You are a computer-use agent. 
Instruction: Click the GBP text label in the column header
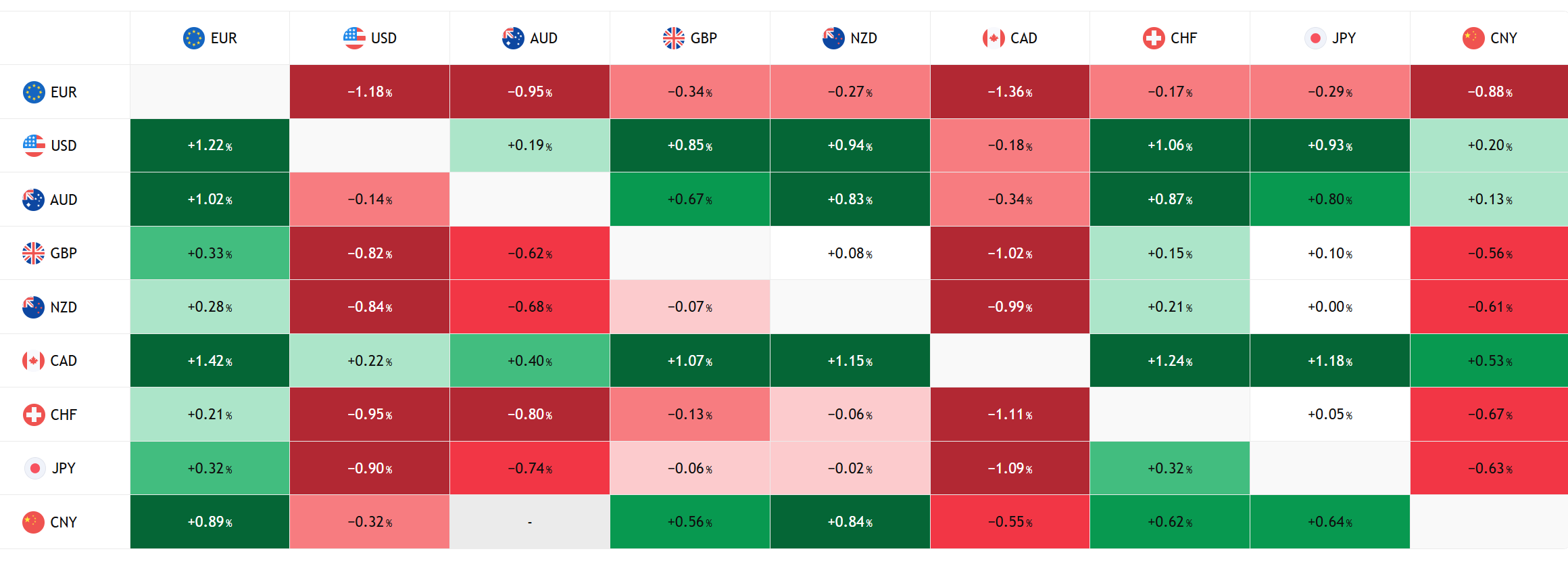(x=704, y=38)
